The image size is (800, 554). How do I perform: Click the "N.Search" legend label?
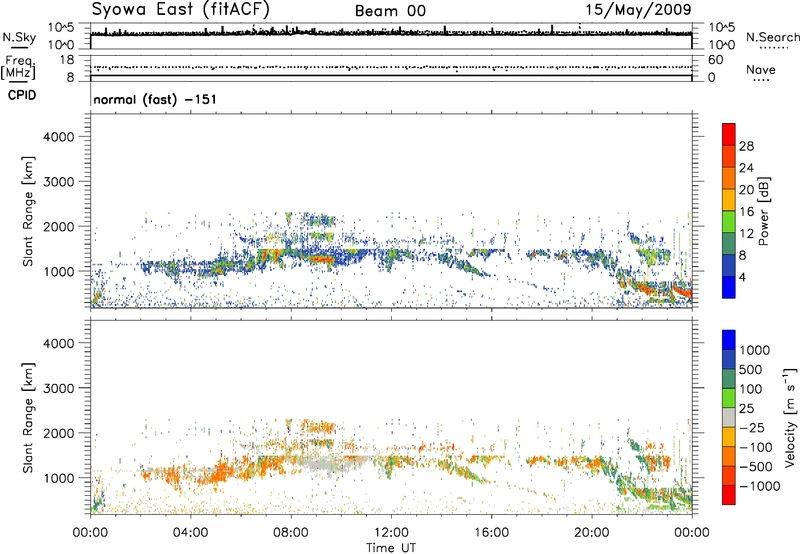772,37
